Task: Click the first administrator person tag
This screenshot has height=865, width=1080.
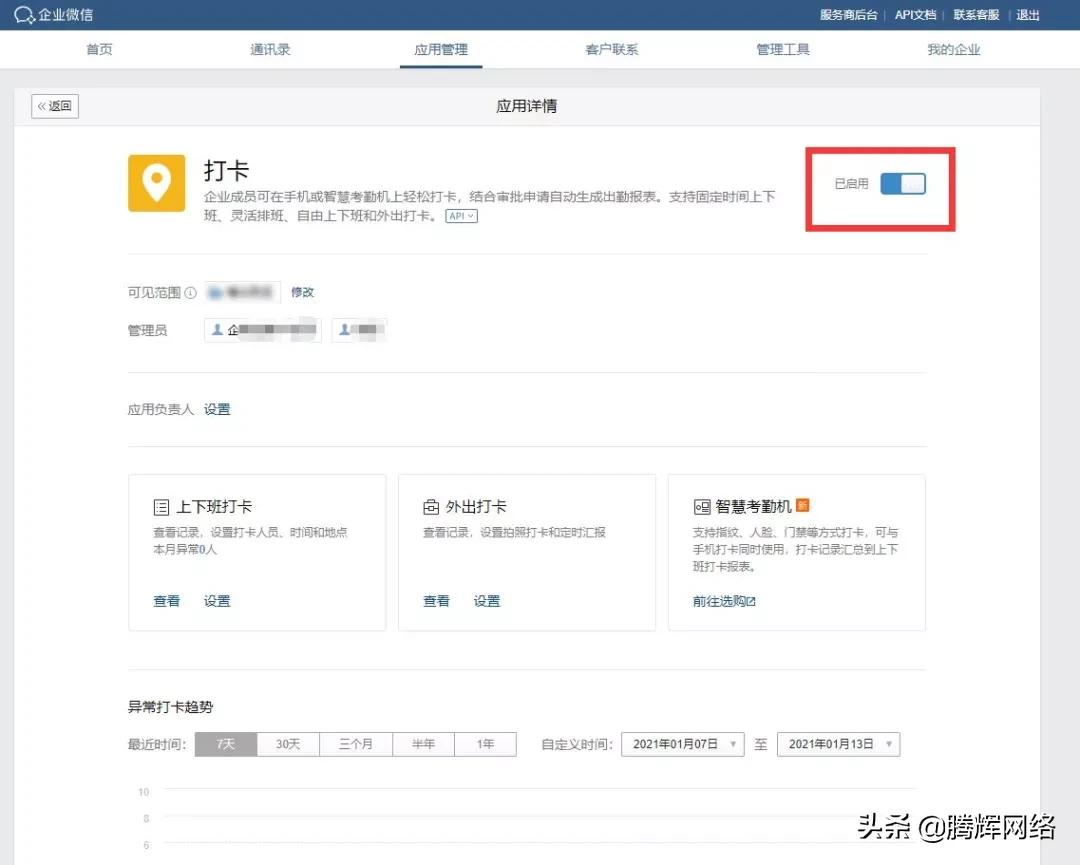Action: pyautogui.click(x=263, y=330)
